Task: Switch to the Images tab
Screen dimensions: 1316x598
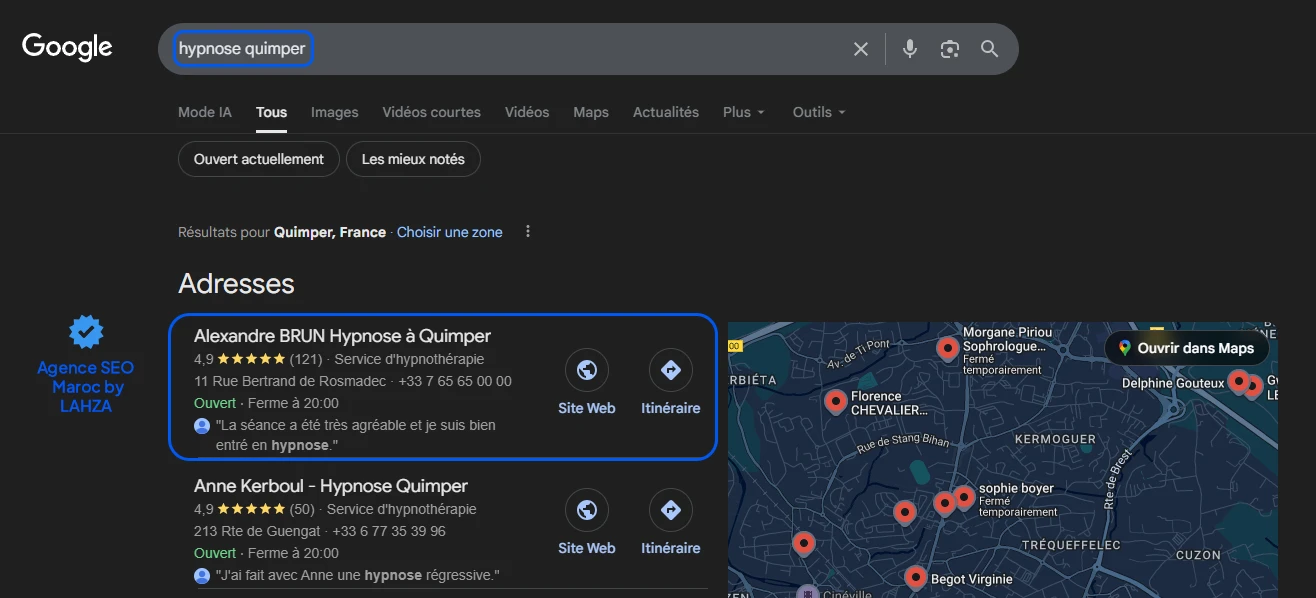Action: (335, 112)
